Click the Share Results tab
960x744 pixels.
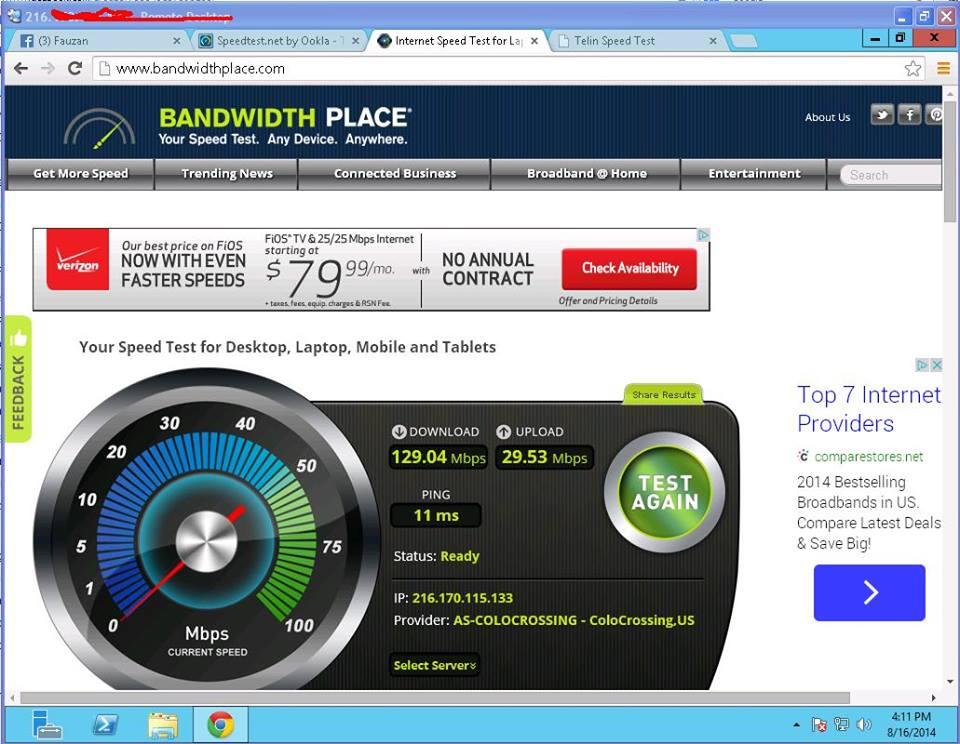click(x=664, y=394)
